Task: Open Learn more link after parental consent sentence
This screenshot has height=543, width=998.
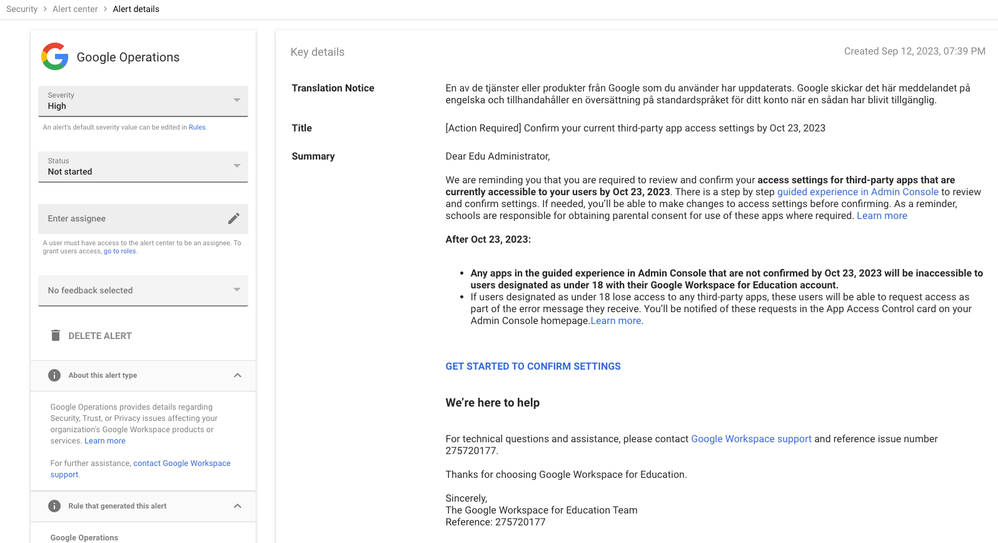Action: (x=882, y=216)
